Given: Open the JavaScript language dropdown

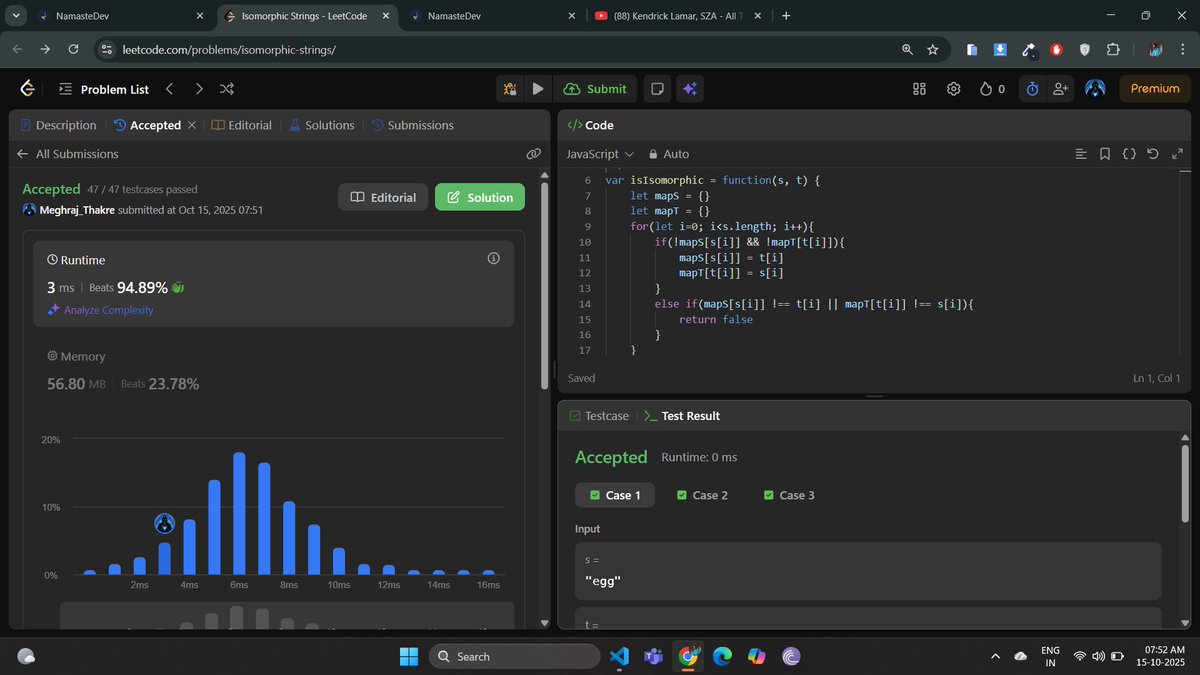Looking at the screenshot, I should tap(600, 154).
